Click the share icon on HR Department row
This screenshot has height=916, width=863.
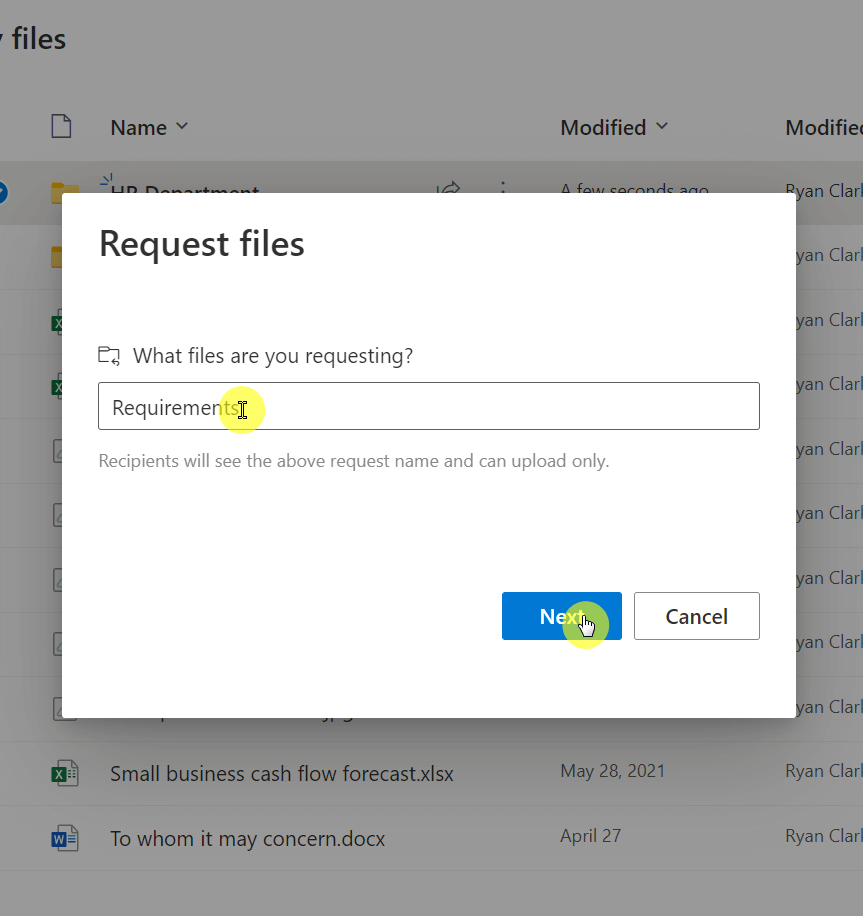point(449,188)
